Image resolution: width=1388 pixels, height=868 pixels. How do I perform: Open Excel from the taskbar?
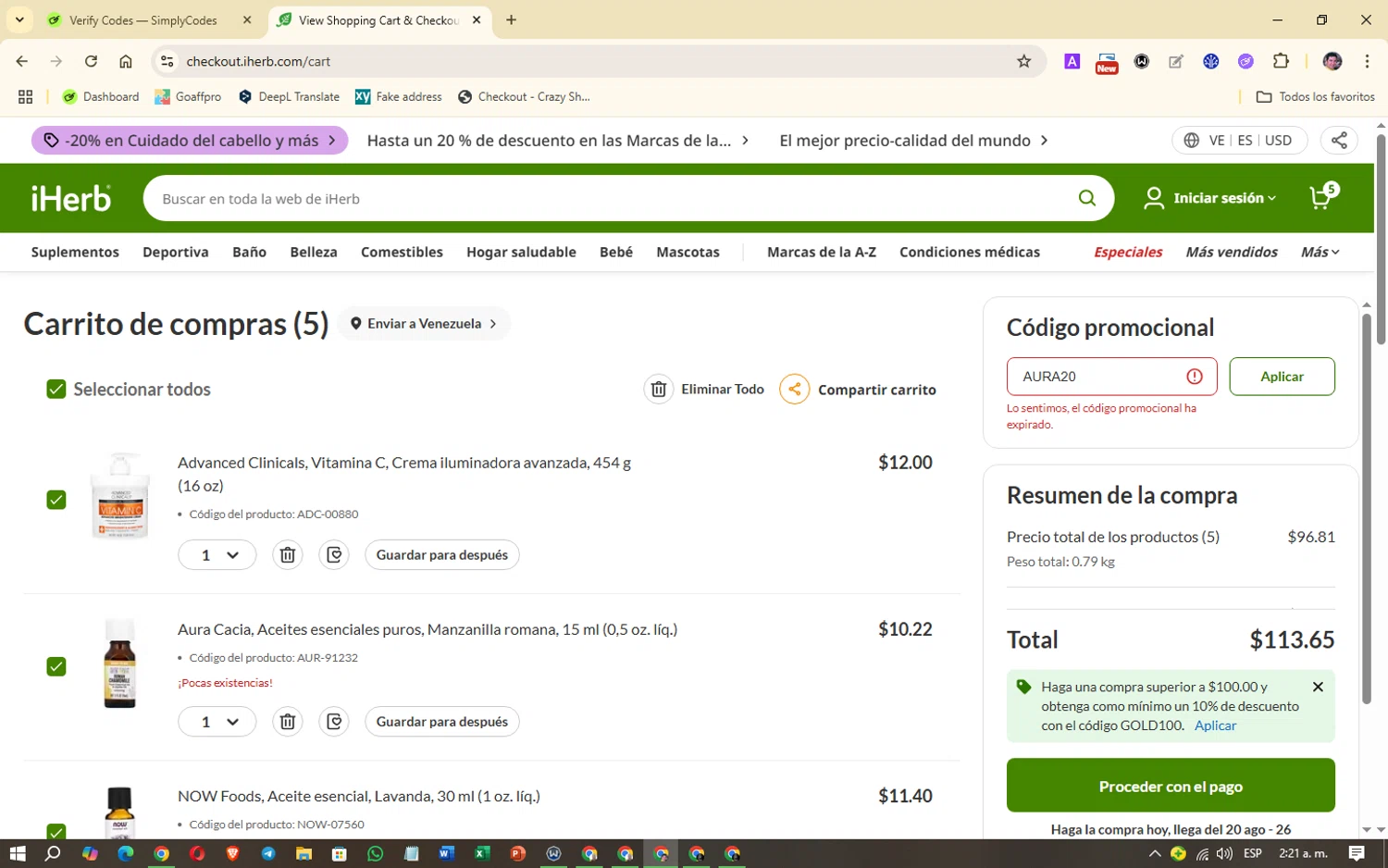pyautogui.click(x=482, y=853)
